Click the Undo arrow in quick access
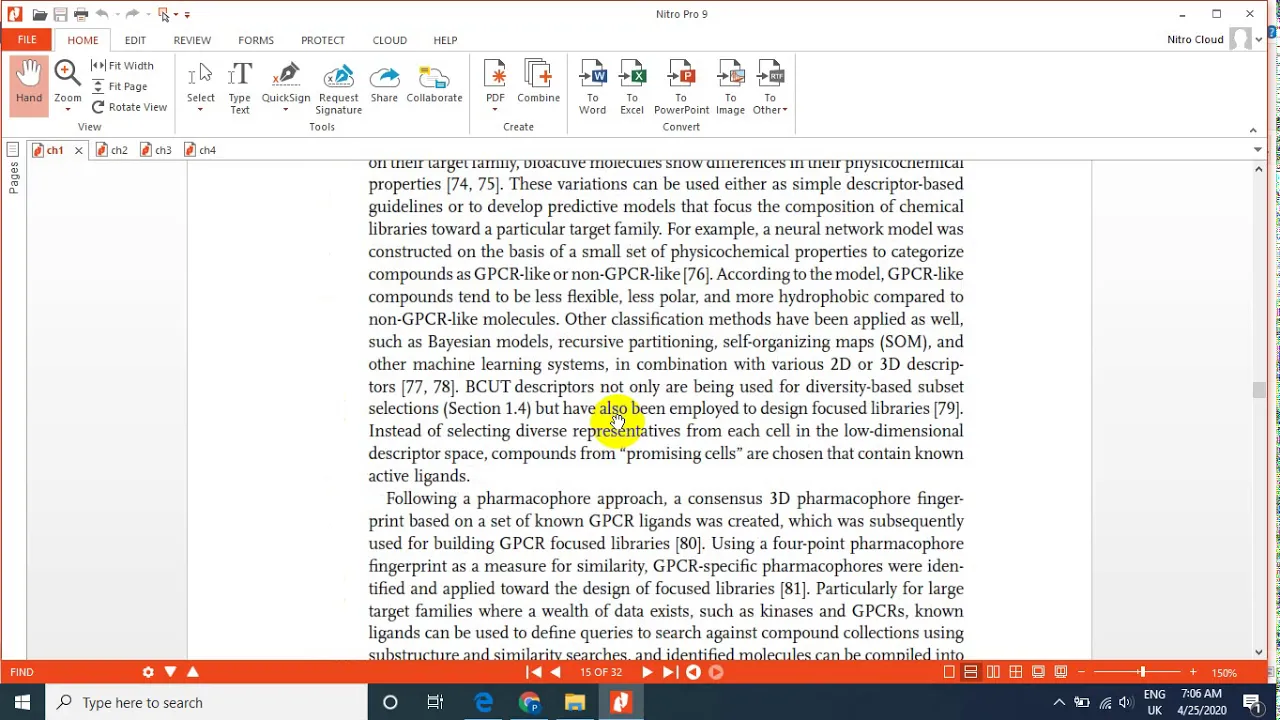This screenshot has height=720, width=1280. pyautogui.click(x=102, y=14)
